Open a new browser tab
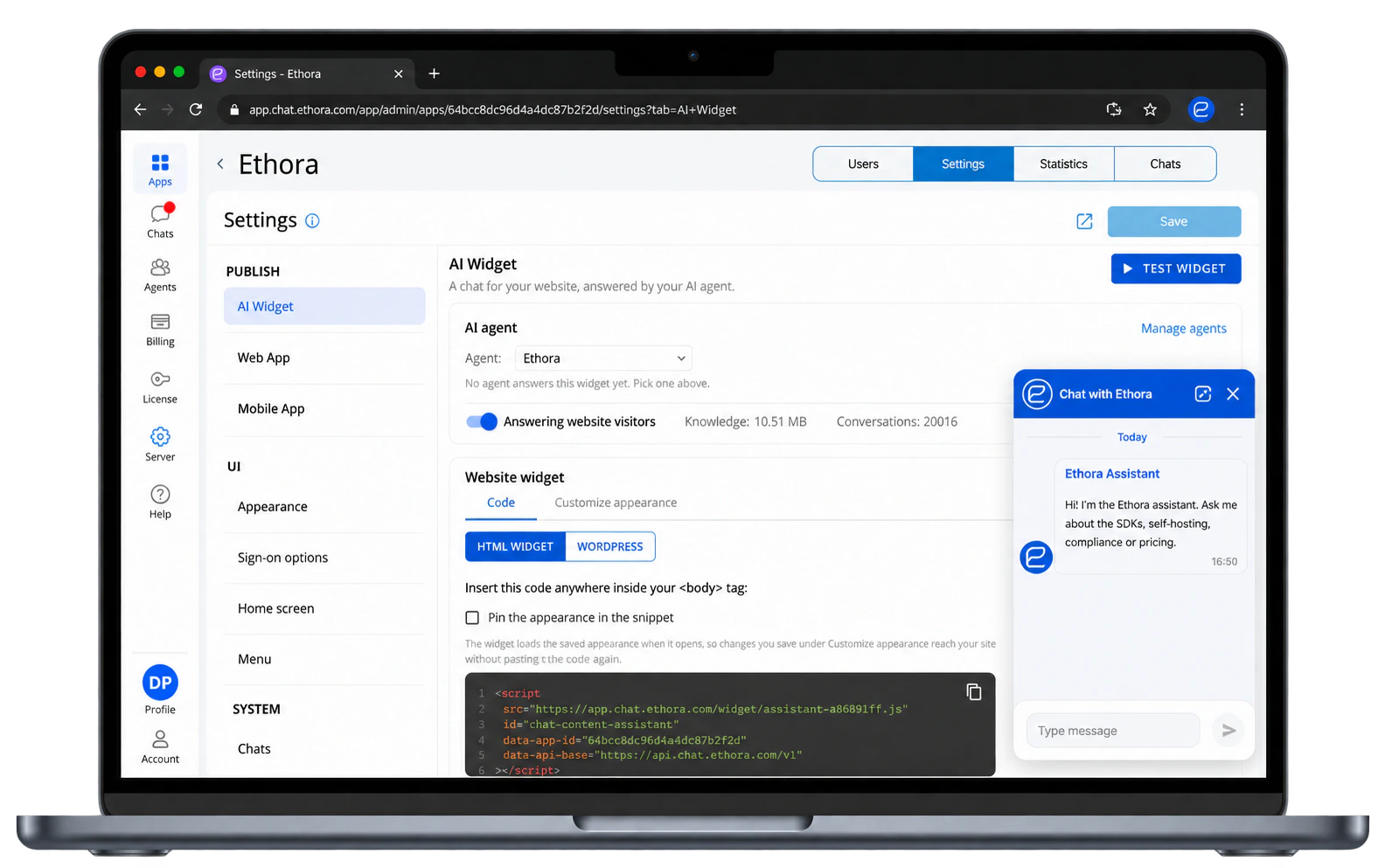This screenshot has height=868, width=1385. pyautogui.click(x=434, y=73)
